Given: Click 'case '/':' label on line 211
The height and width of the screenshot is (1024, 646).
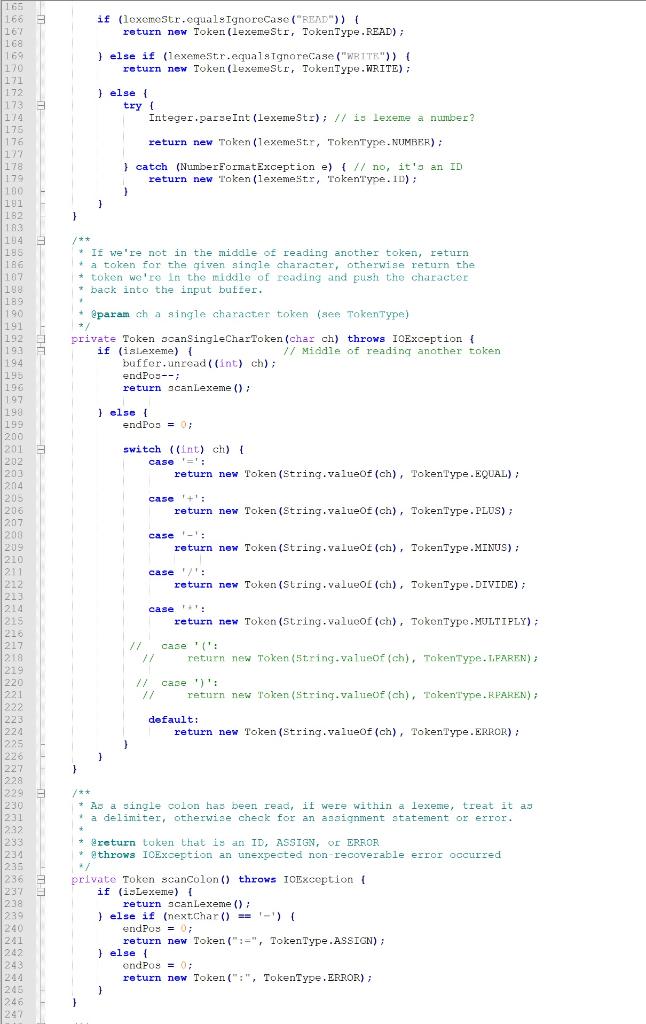Looking at the screenshot, I should tap(176, 573).
